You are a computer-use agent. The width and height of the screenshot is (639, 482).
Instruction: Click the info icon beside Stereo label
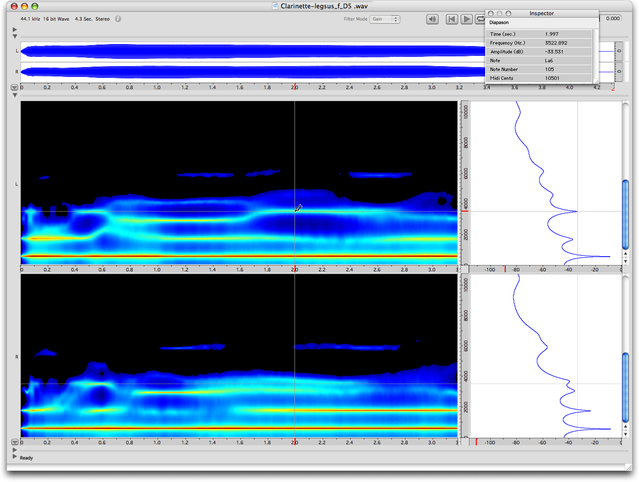point(118,18)
